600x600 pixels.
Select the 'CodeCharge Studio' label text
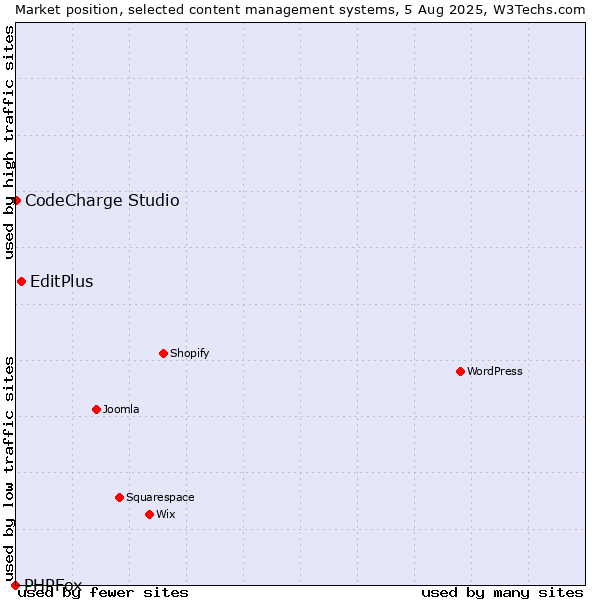pyautogui.click(x=102, y=201)
